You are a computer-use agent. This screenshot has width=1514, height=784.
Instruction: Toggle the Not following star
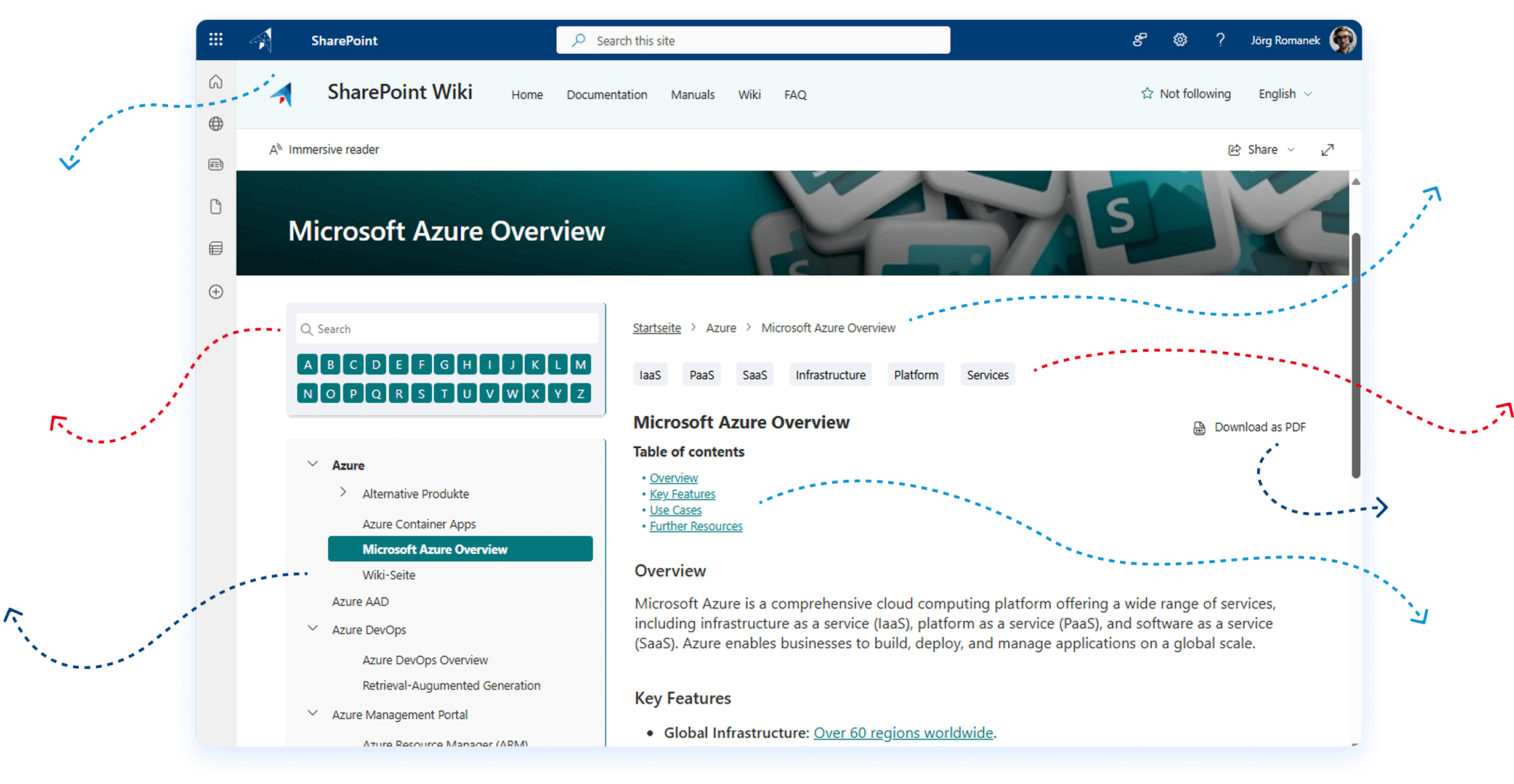1147,94
